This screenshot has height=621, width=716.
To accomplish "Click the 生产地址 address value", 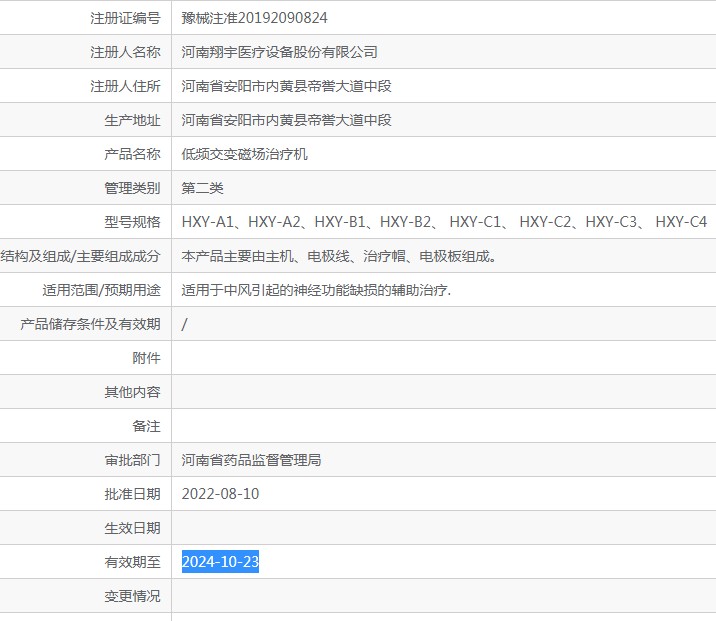I will [286, 120].
